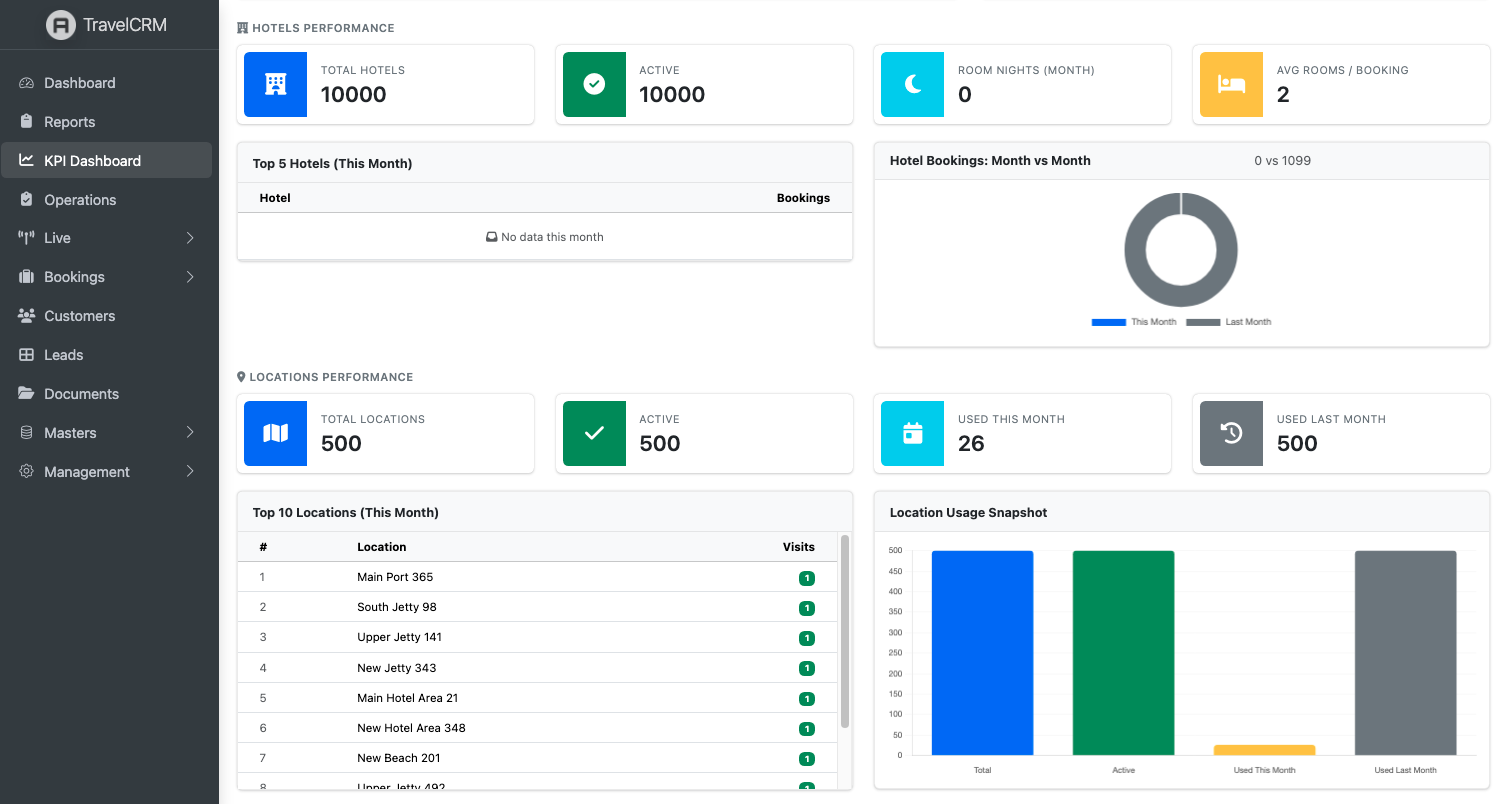Image resolution: width=1507 pixels, height=804 pixels.
Task: Click the inbox icon beside No data message
Action: (492, 238)
